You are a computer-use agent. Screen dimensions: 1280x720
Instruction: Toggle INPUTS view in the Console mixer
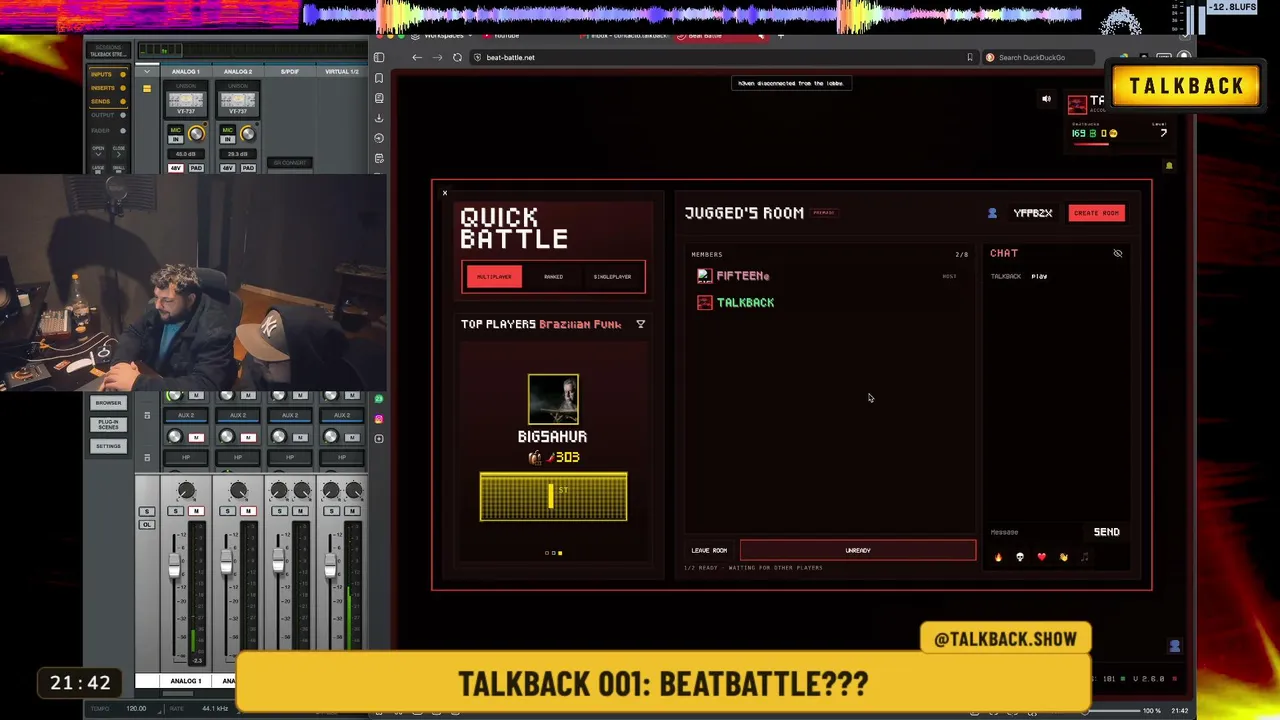(x=108, y=74)
